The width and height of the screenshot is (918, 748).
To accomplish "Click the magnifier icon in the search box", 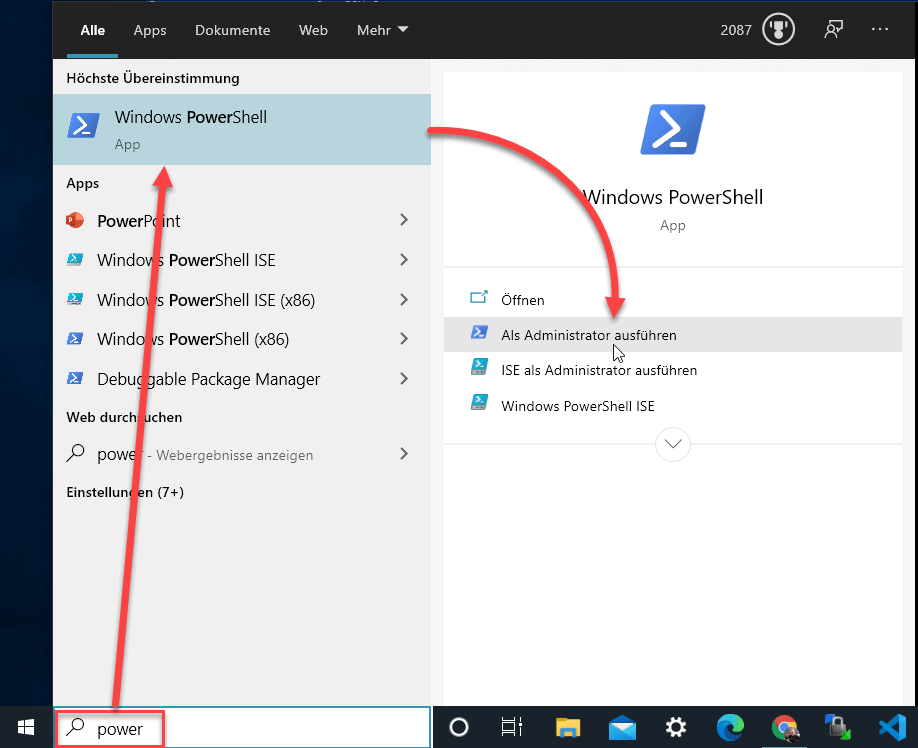I will (75, 728).
